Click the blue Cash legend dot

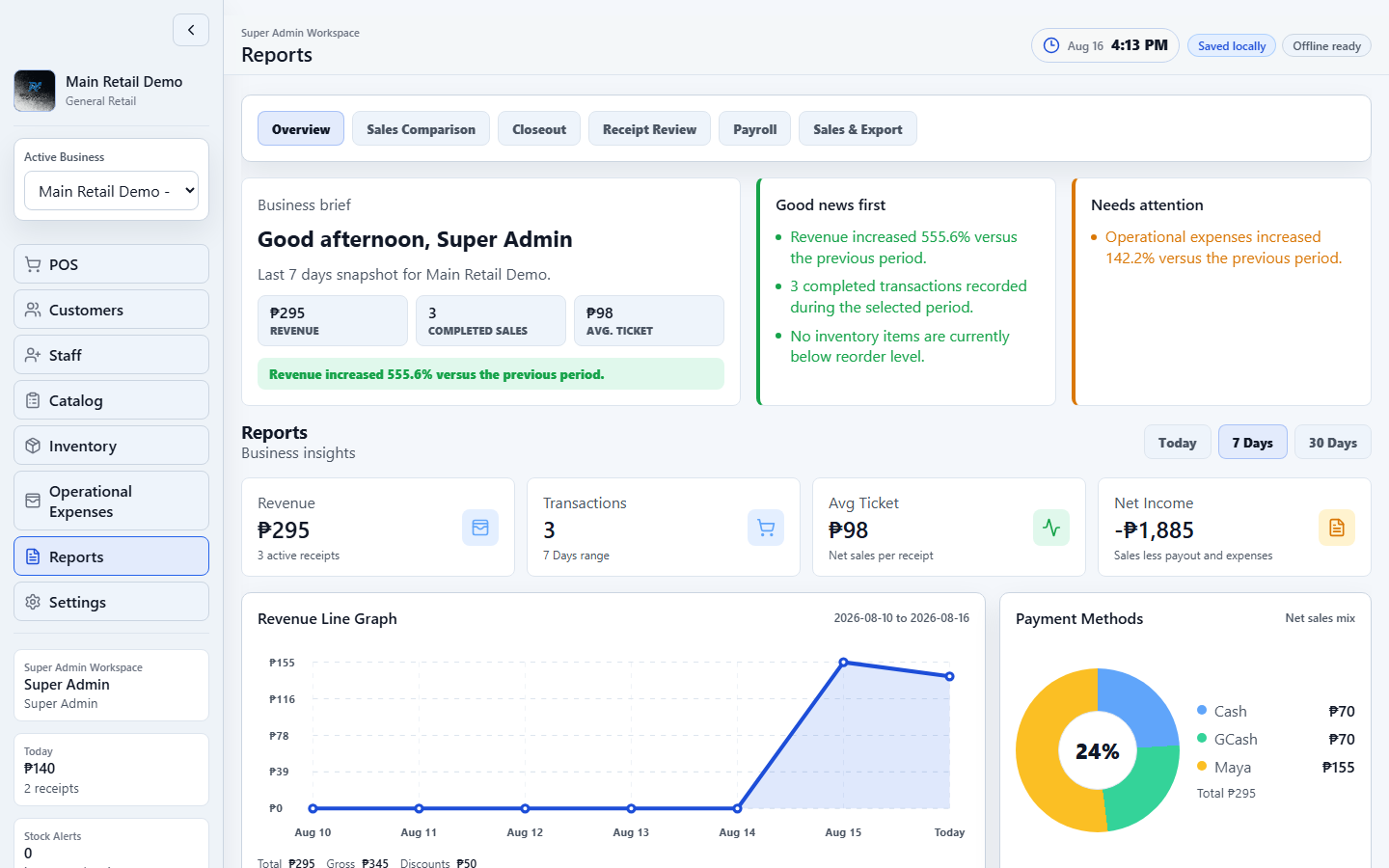[x=1202, y=710]
